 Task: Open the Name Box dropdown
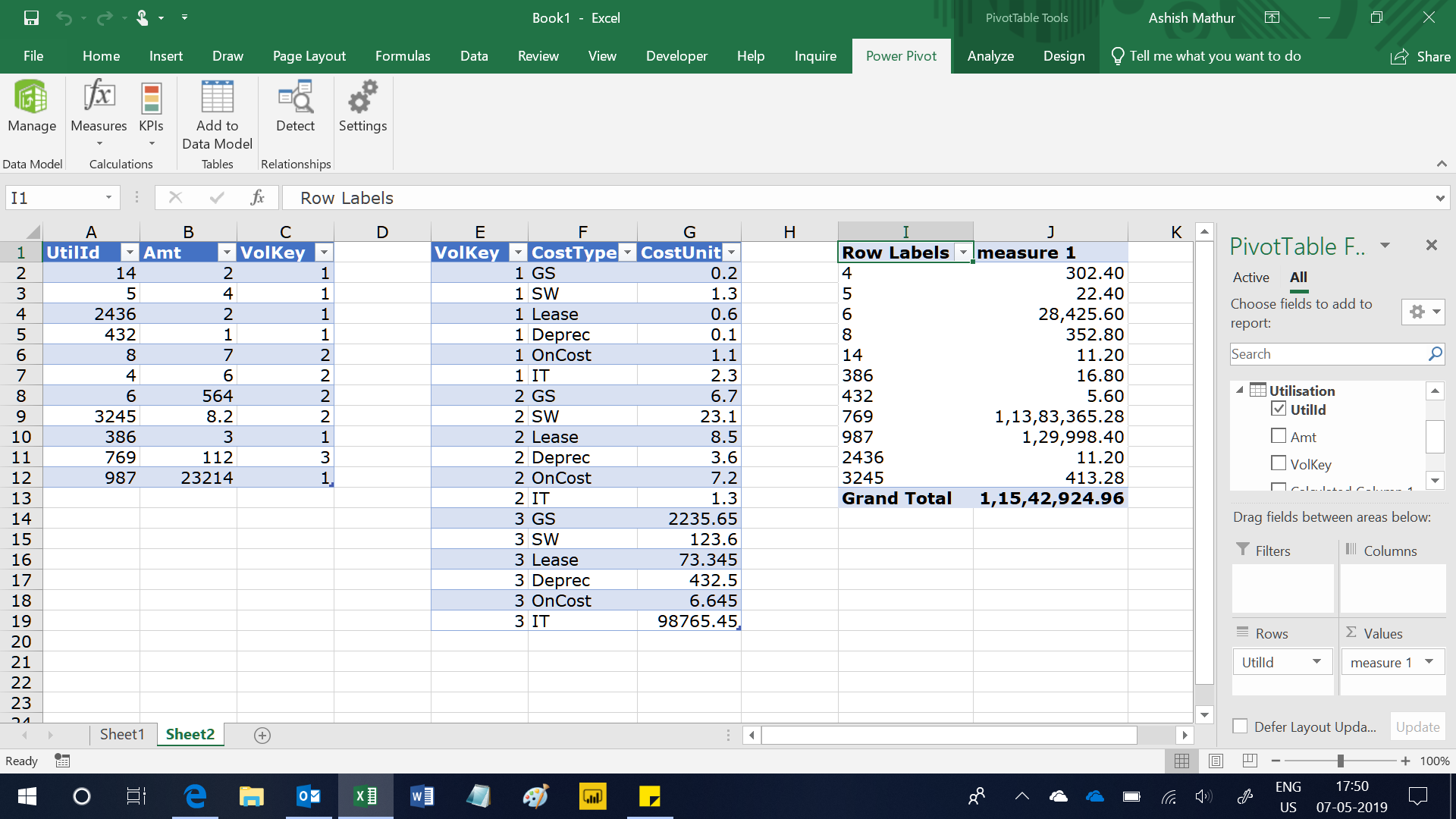108,198
